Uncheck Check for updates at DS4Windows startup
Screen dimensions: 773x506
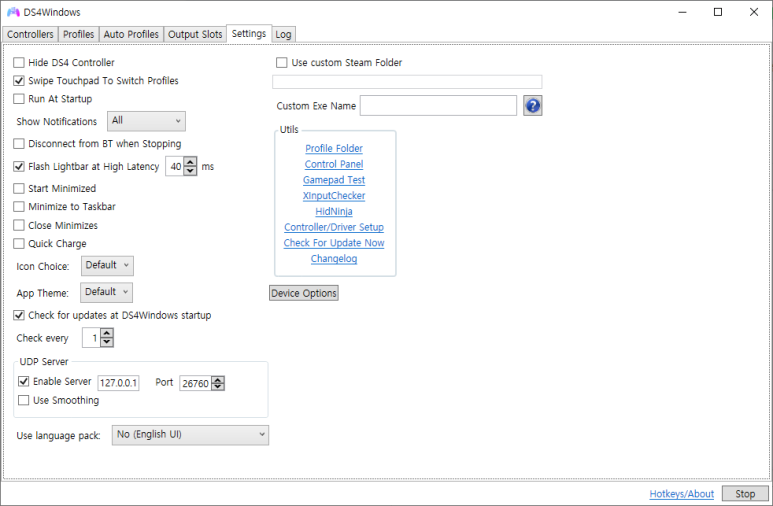(x=19, y=315)
